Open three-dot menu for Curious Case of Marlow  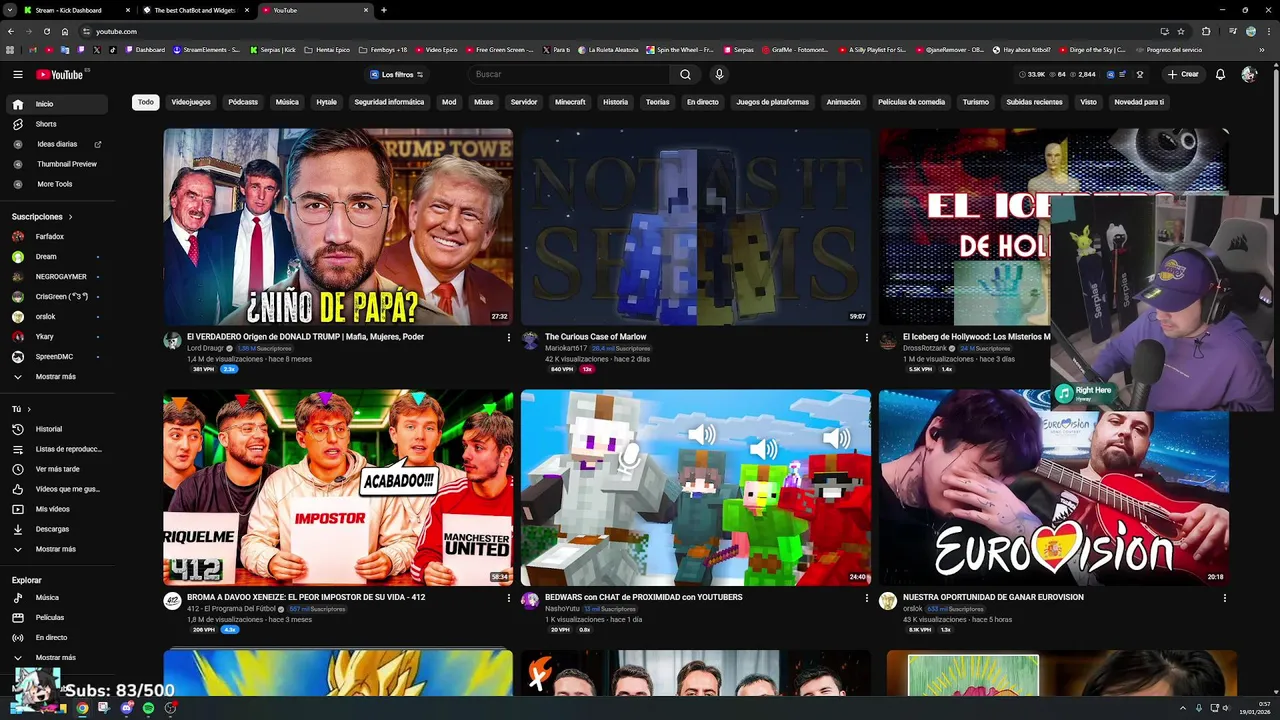point(866,338)
